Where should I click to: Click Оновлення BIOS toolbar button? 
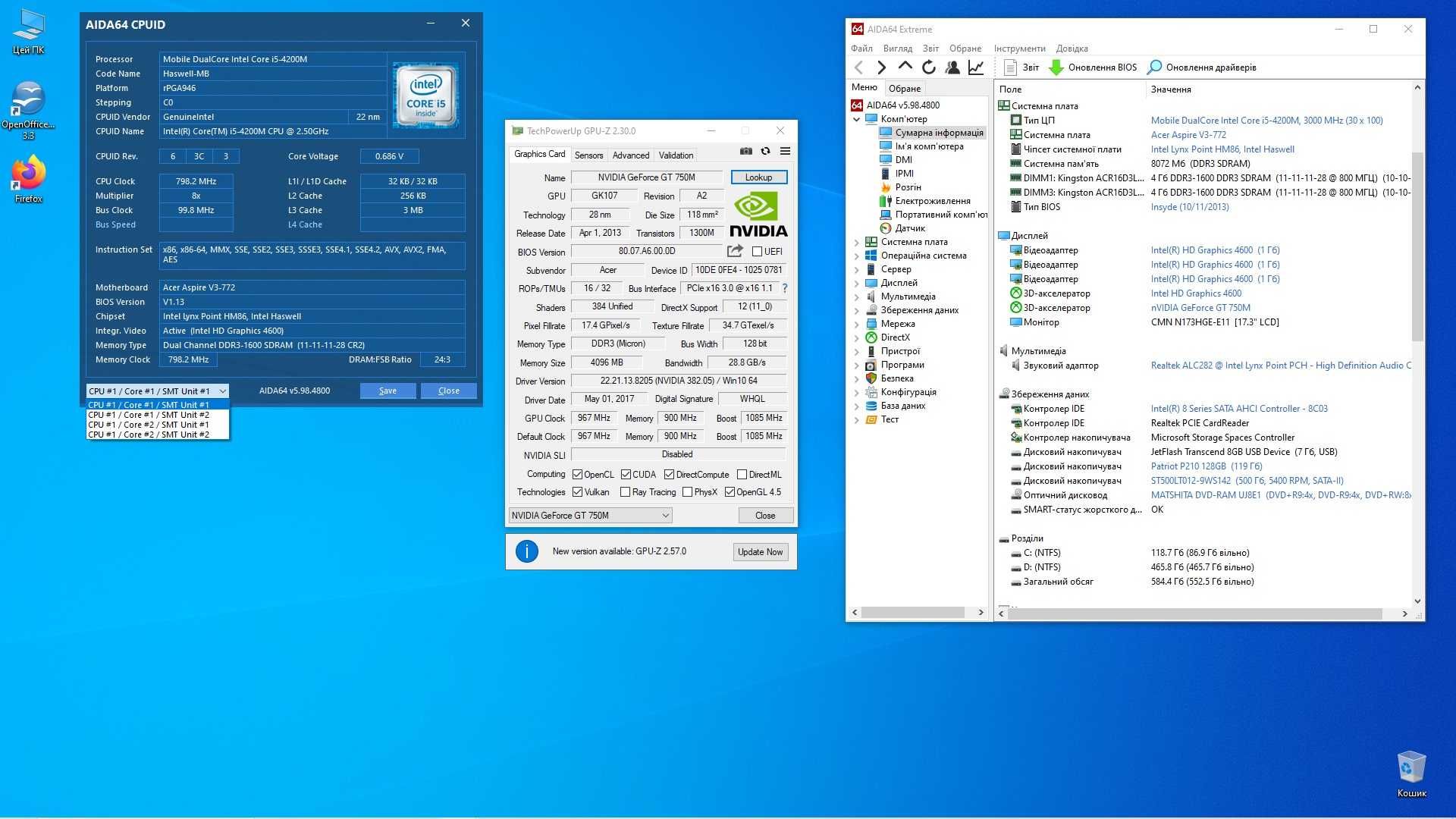tap(1093, 67)
